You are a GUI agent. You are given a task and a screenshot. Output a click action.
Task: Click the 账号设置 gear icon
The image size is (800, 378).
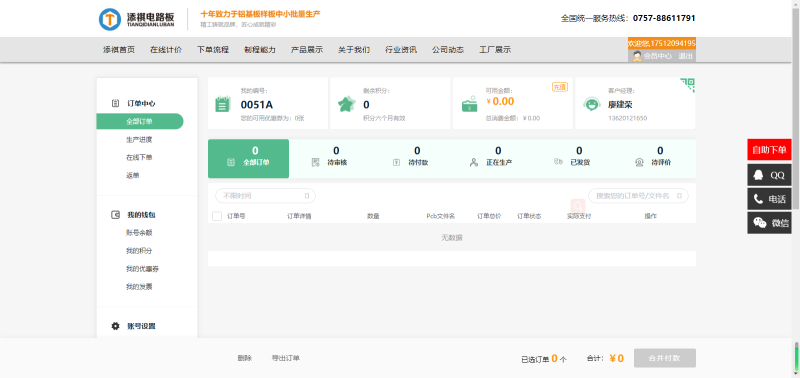pos(115,326)
